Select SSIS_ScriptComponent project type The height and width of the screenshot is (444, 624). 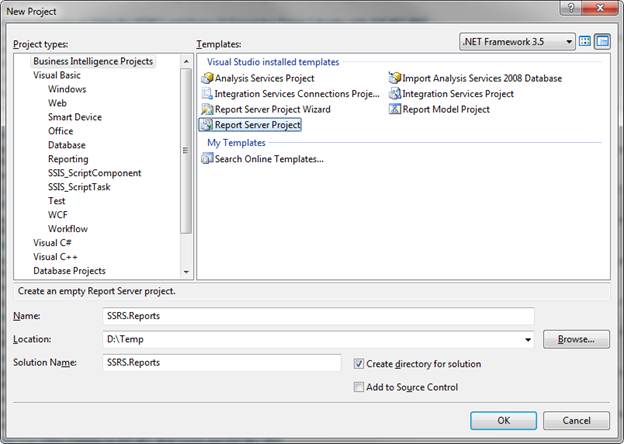[x=95, y=173]
